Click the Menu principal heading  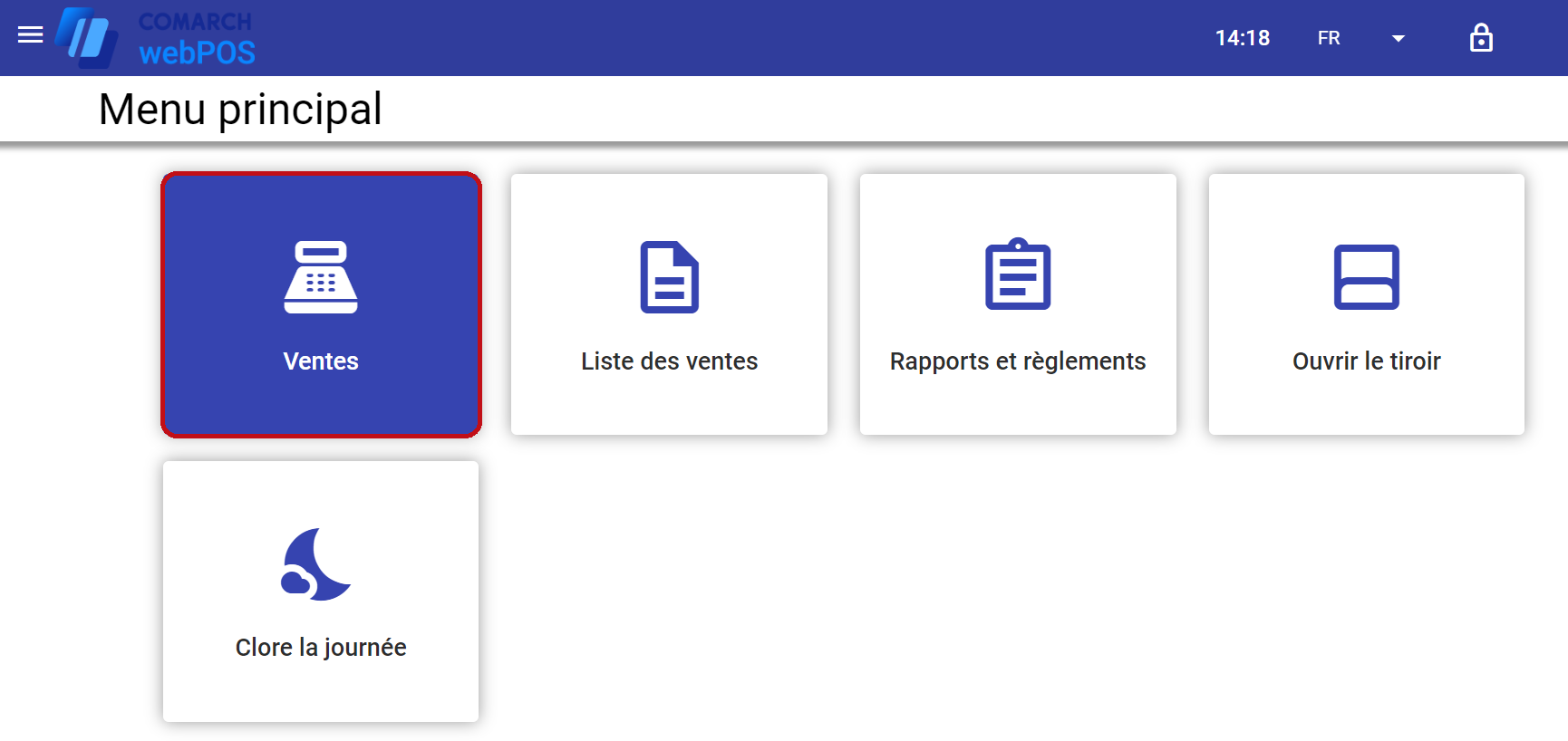point(240,110)
